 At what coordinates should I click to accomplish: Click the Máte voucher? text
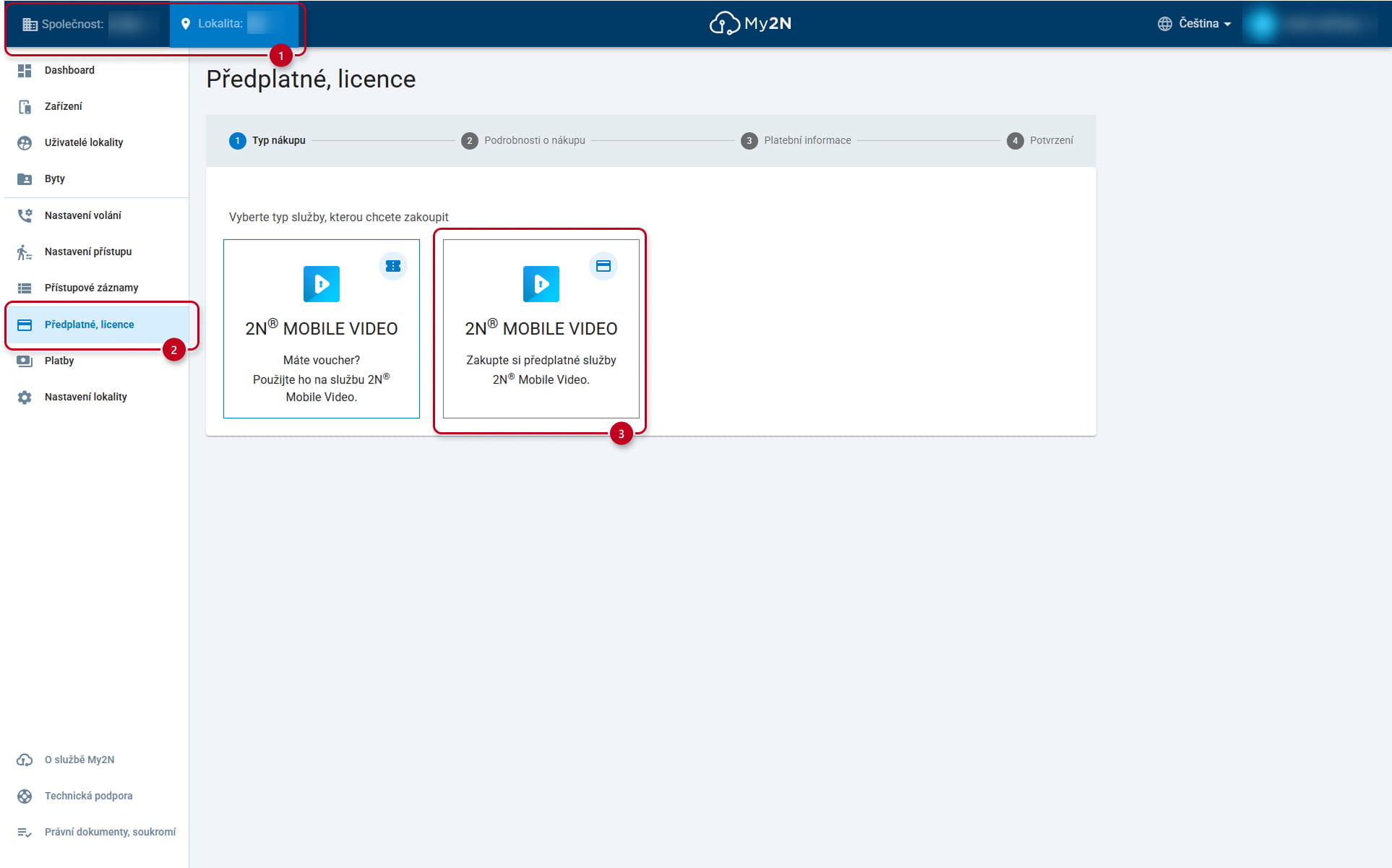[322, 360]
